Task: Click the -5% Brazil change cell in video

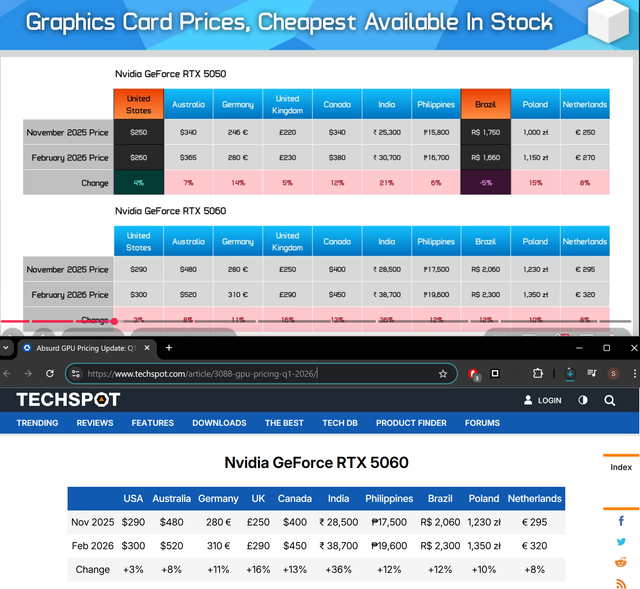Action: point(485,182)
